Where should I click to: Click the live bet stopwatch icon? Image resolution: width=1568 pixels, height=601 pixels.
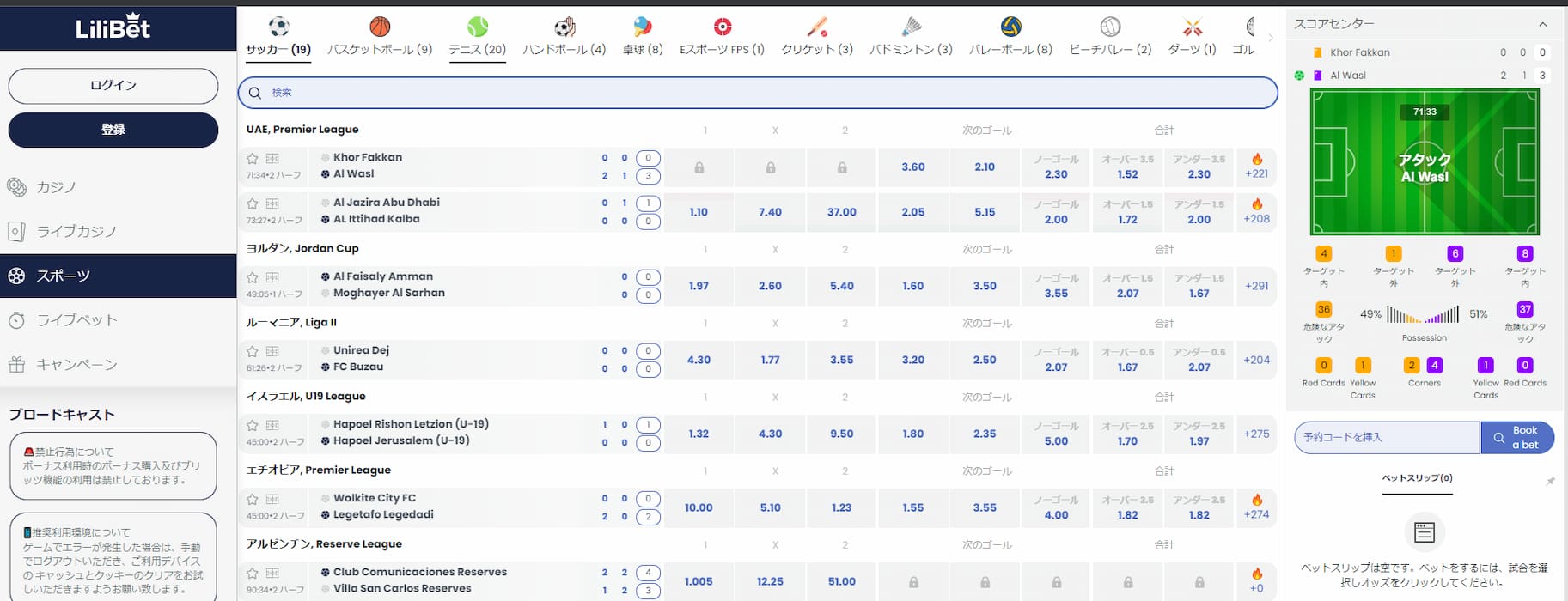[16, 320]
